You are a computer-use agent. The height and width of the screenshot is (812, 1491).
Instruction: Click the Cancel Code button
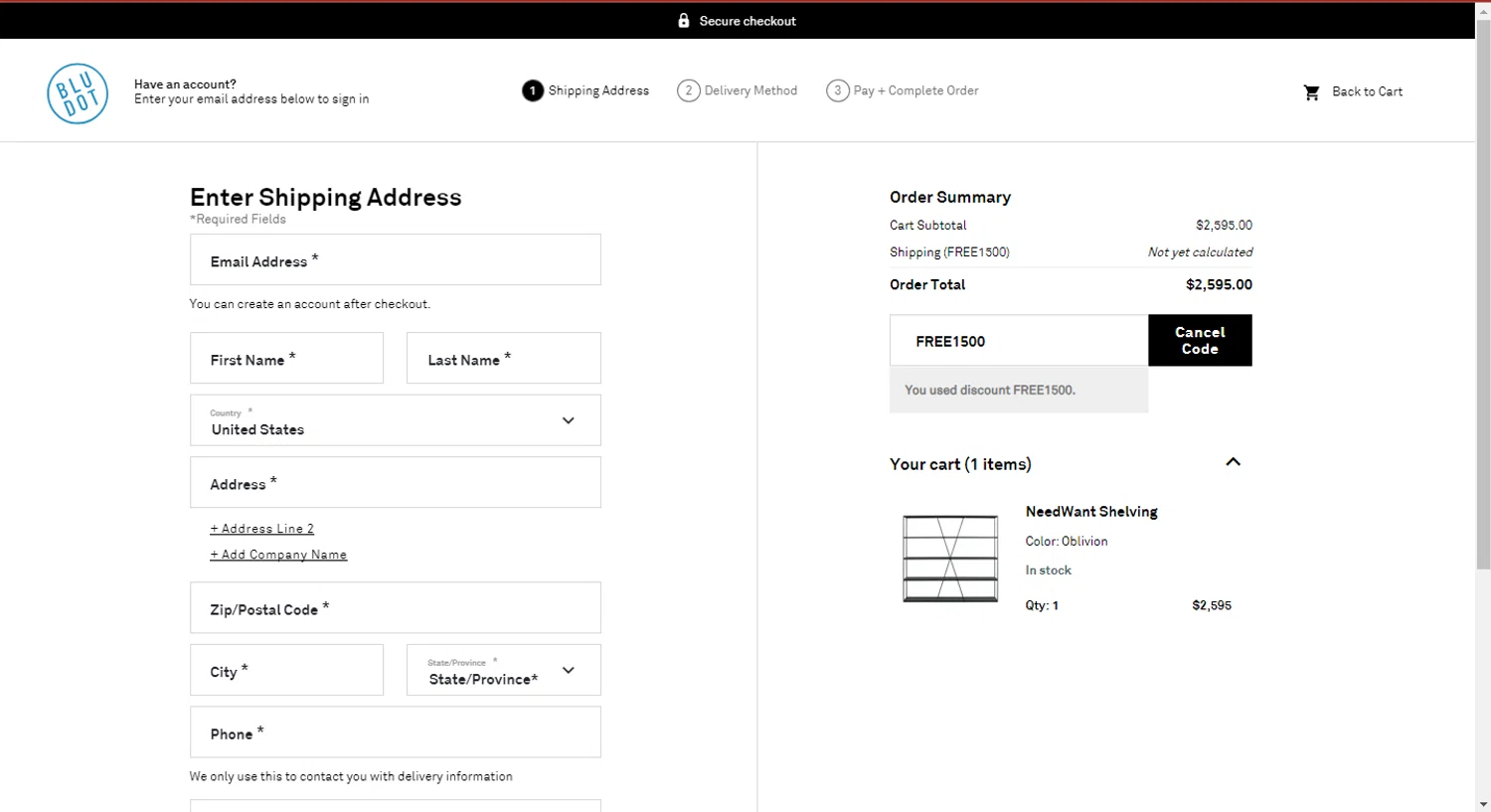pyautogui.click(x=1200, y=341)
